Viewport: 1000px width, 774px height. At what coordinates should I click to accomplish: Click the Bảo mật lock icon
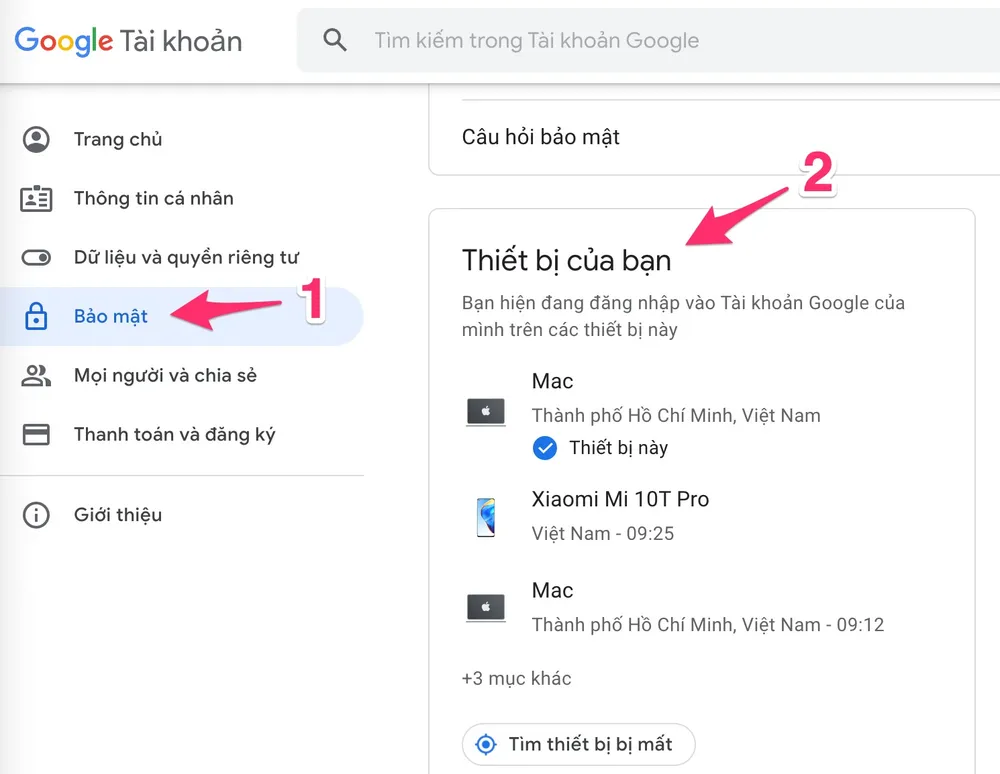(x=36, y=316)
